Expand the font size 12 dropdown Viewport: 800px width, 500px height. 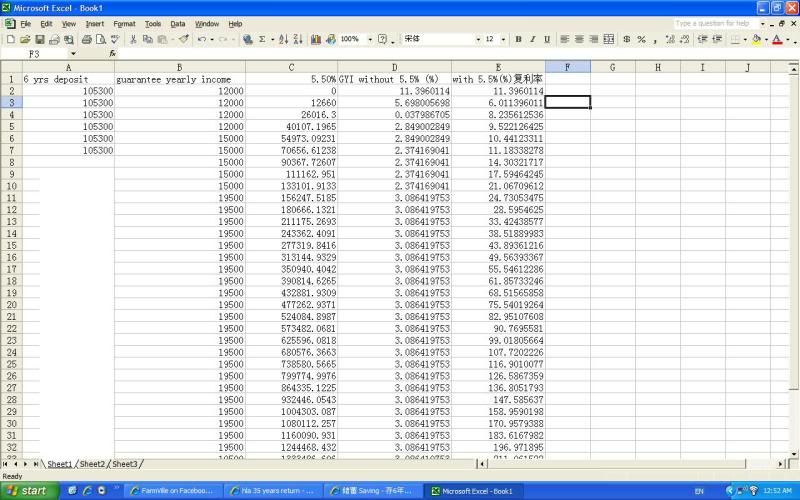point(503,39)
